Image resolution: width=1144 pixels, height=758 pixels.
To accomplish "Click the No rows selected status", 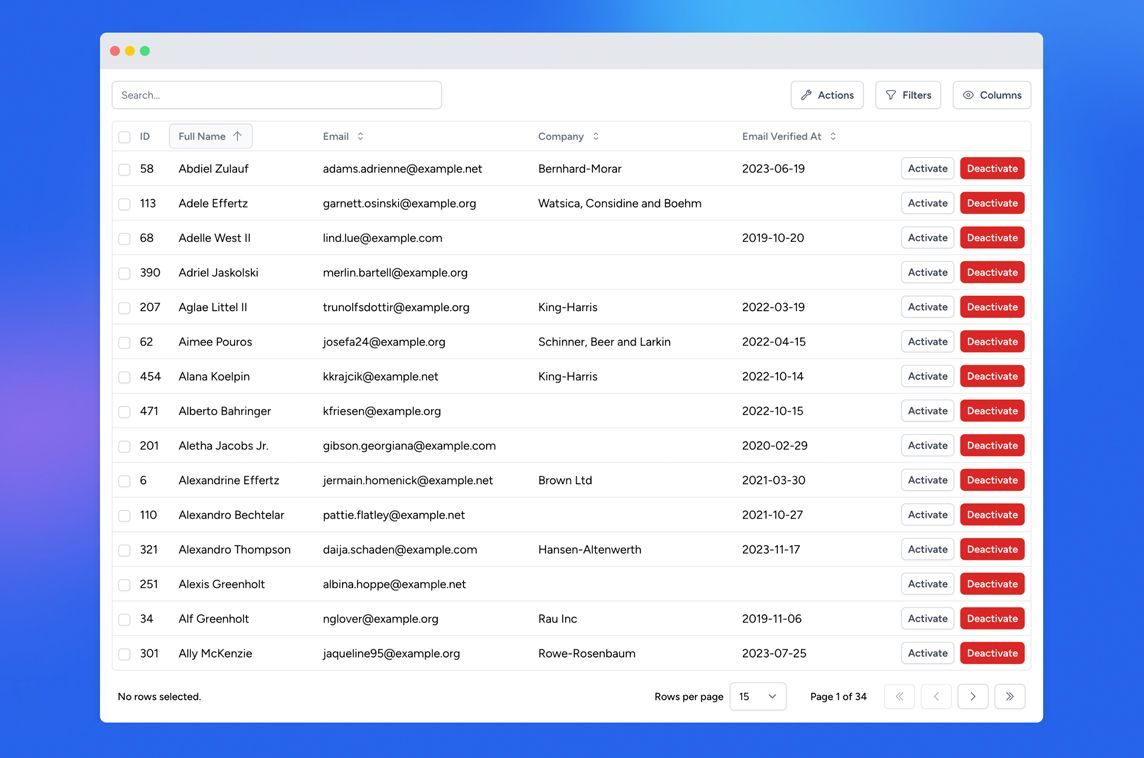I will pyautogui.click(x=159, y=697).
